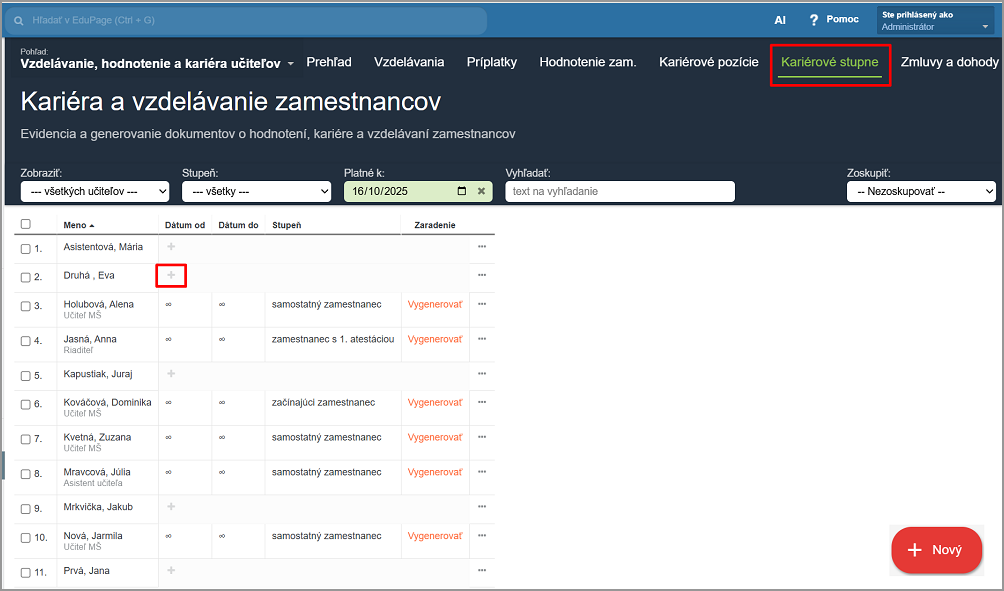Switch to the Kariérové pozície tab
Screen dimensions: 1004x591
pyautogui.click(x=707, y=62)
